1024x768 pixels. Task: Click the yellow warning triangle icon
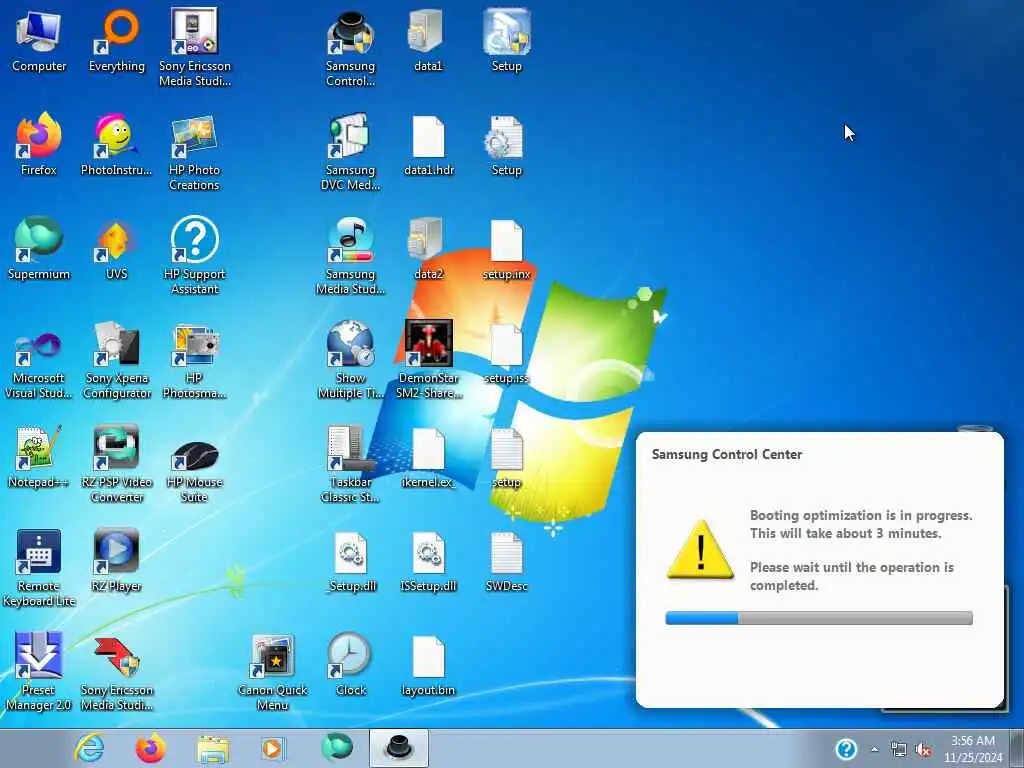click(x=700, y=550)
